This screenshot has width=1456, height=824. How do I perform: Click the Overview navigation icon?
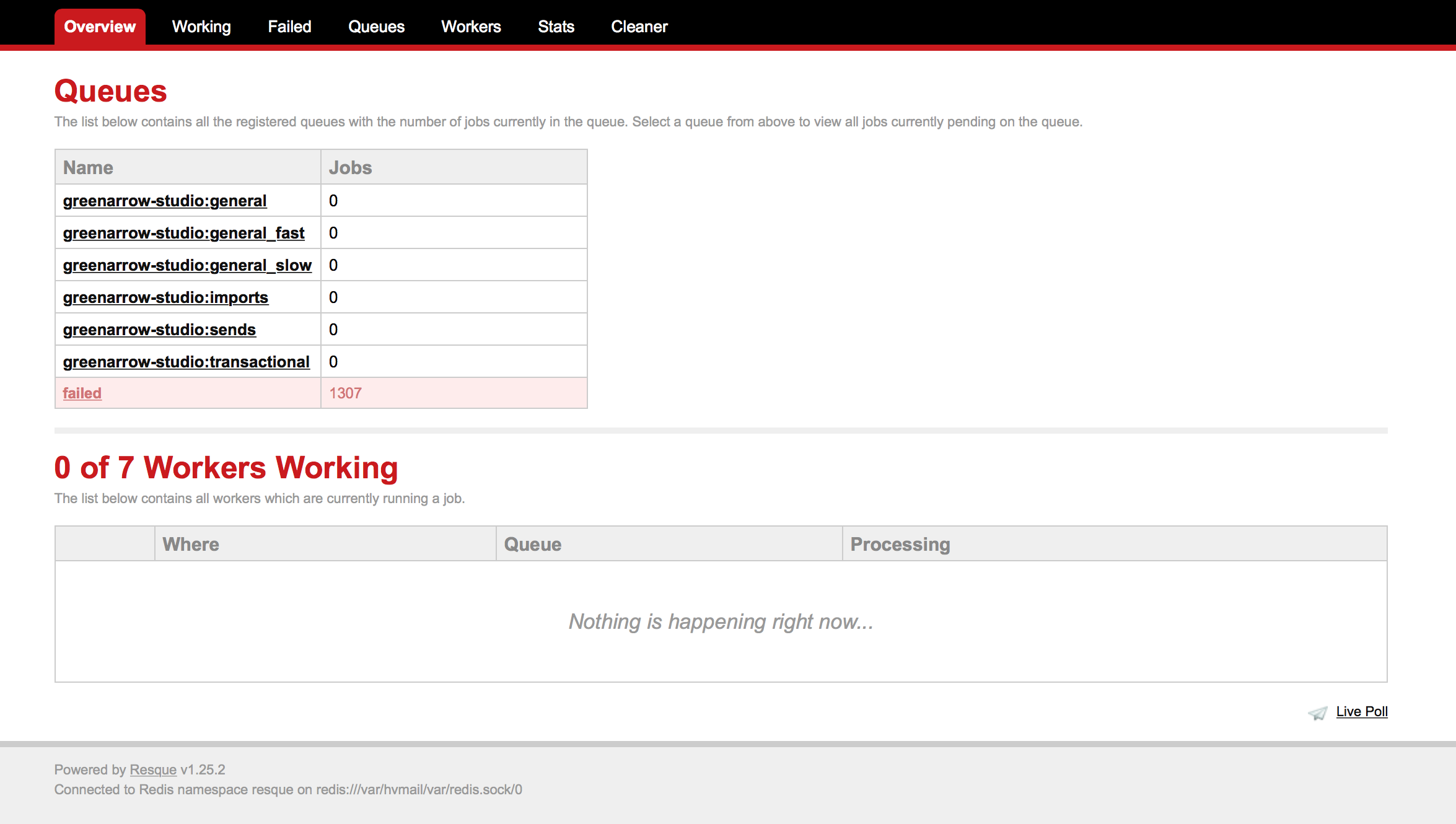99,27
